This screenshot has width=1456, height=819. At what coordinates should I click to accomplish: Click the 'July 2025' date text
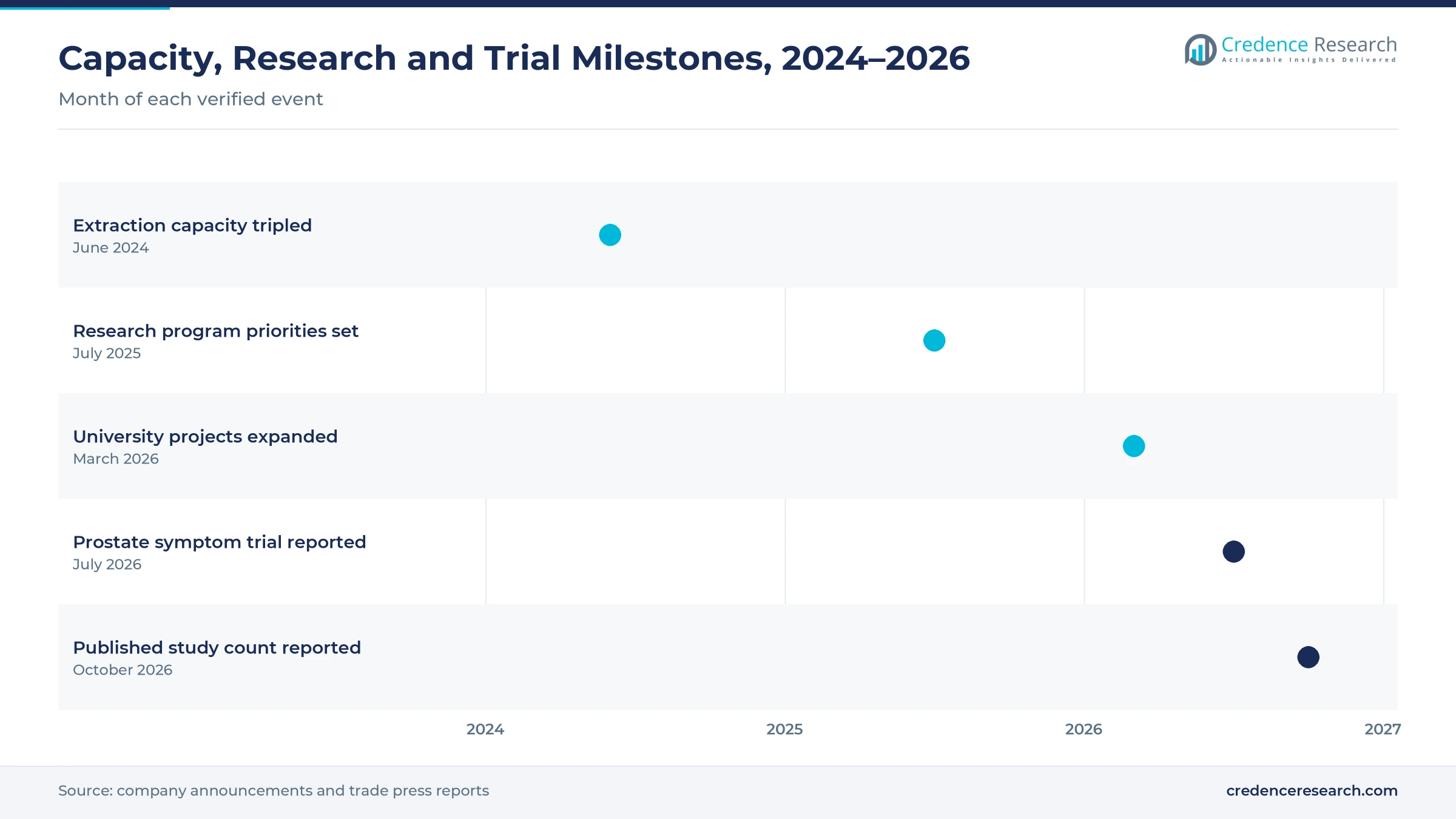(107, 354)
